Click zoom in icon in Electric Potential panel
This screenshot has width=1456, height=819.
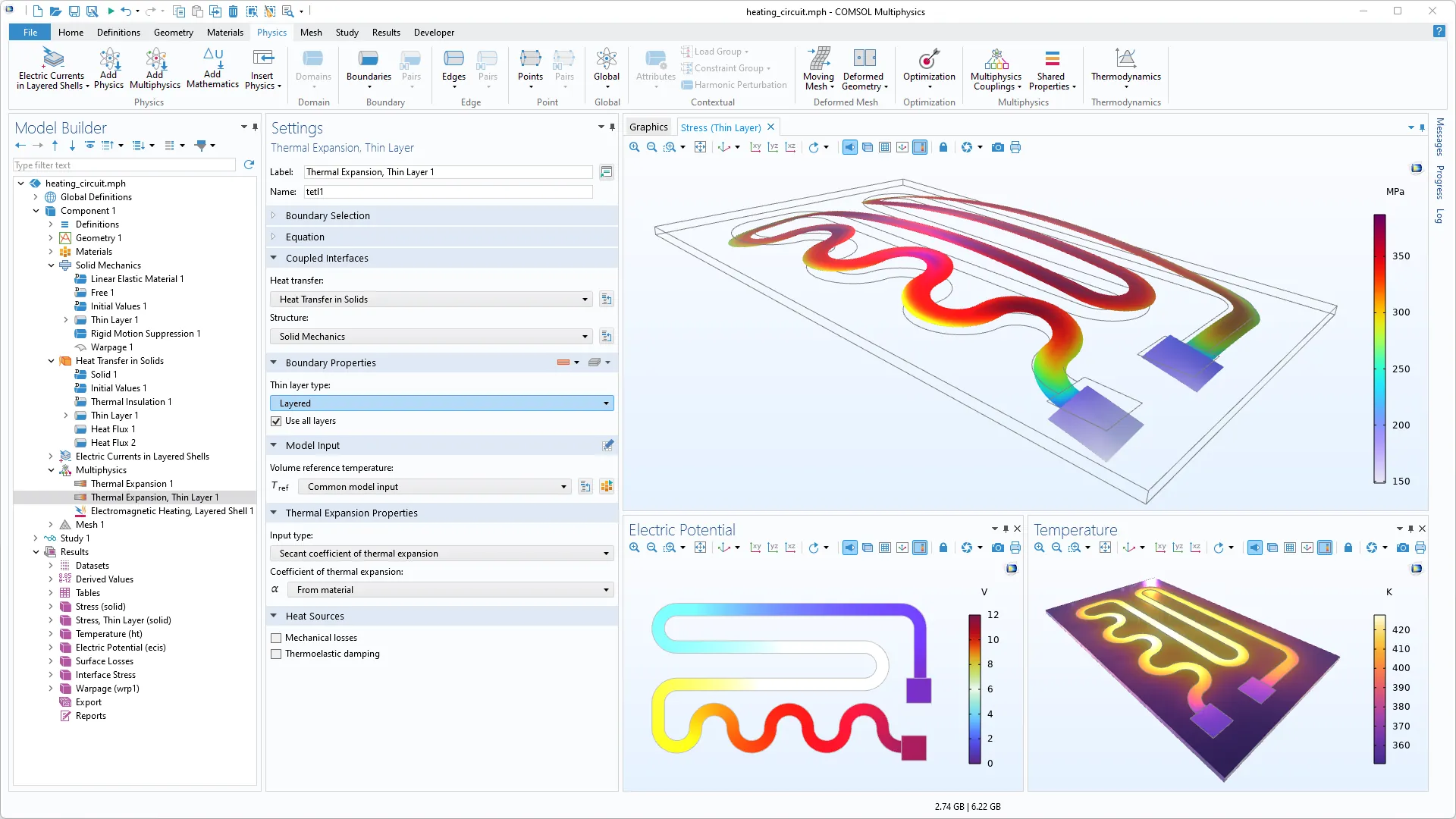click(x=635, y=548)
